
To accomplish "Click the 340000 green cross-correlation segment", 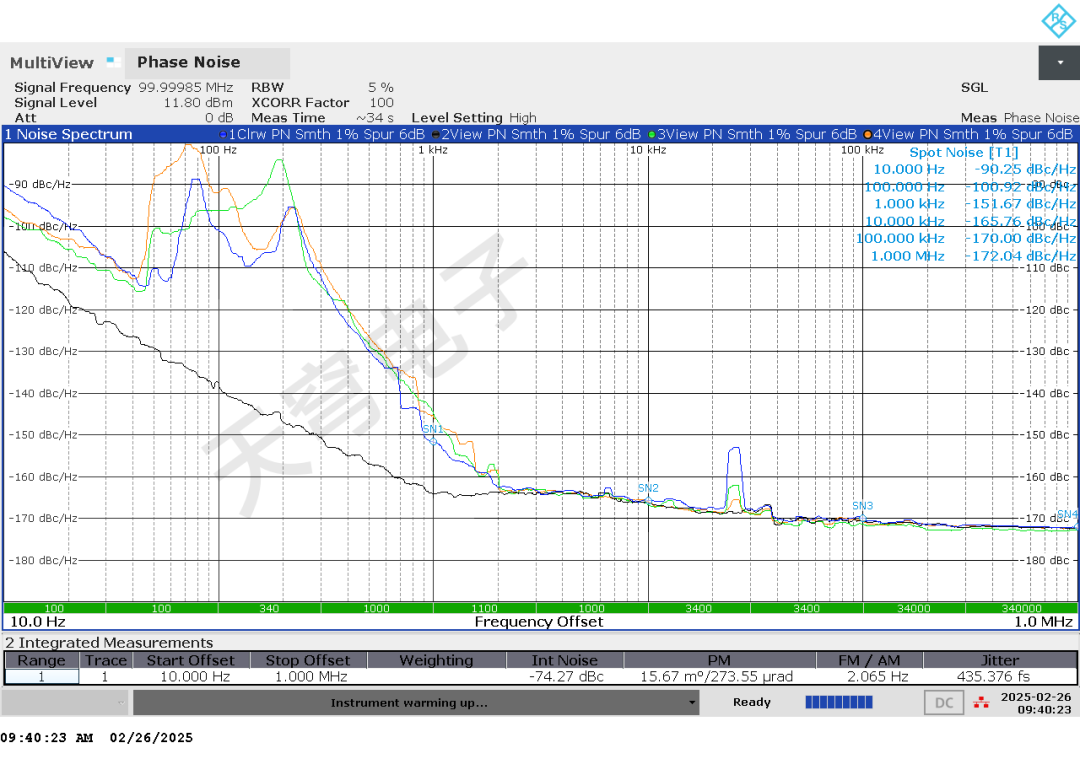I will point(1021,608).
